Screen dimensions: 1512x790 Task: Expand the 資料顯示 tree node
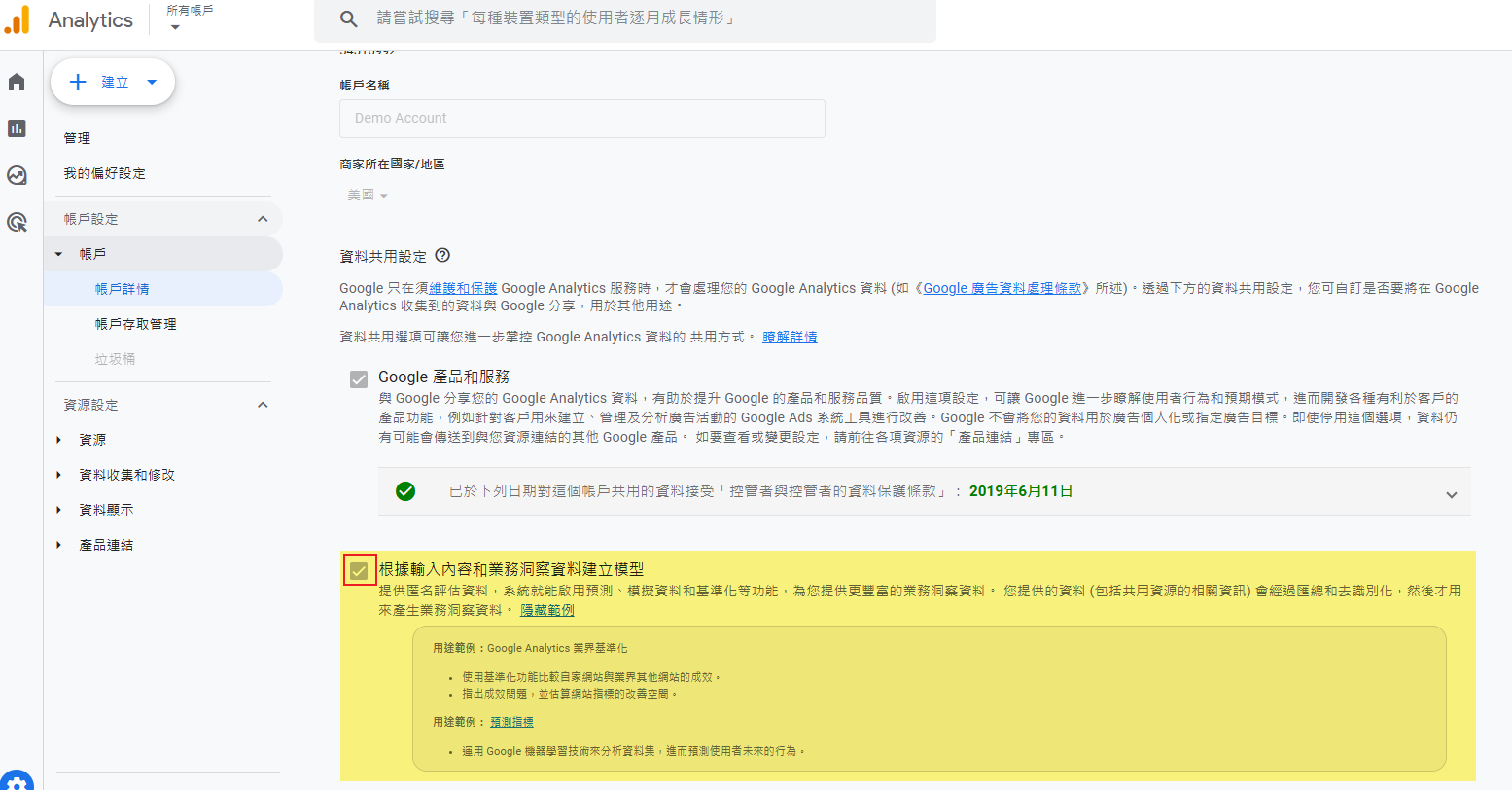(58, 510)
